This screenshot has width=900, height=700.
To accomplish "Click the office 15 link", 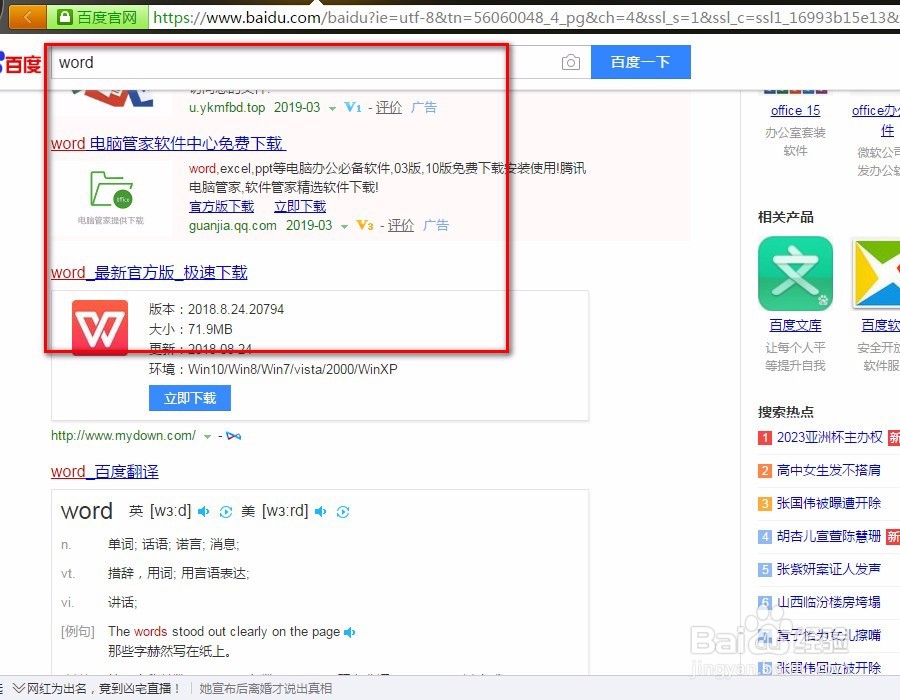I will (x=795, y=110).
